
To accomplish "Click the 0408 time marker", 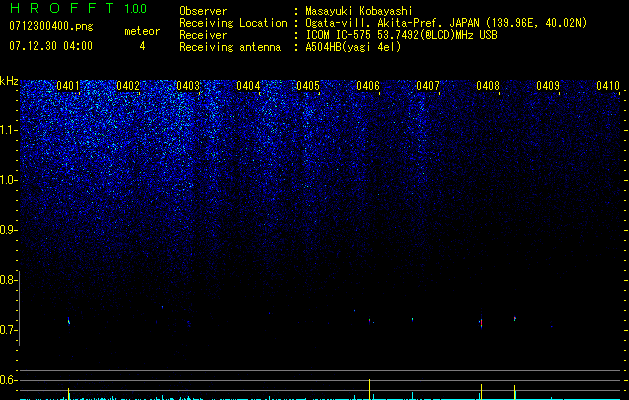I will 488,86.
